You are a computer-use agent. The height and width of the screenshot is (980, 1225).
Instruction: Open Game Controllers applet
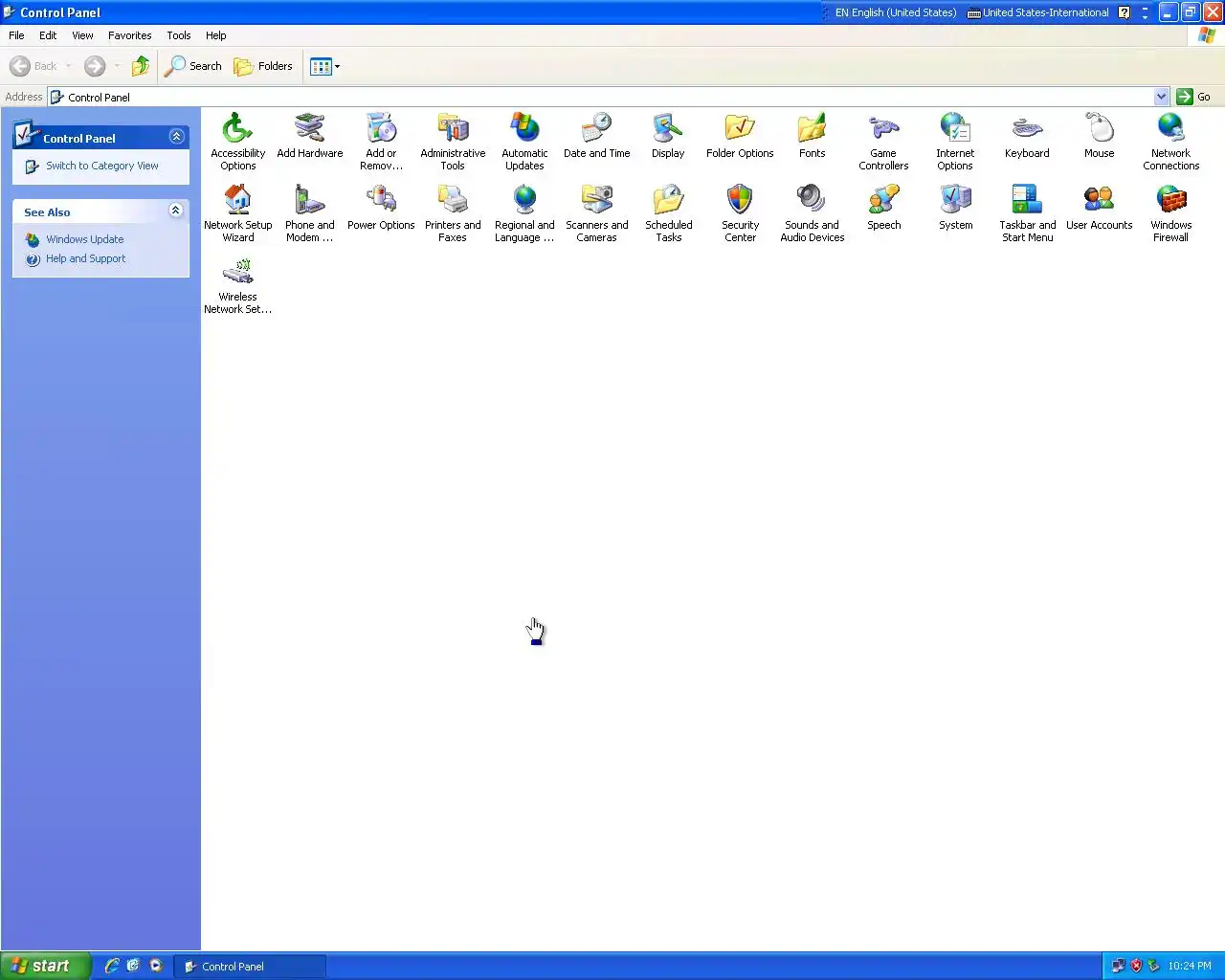tap(883, 140)
